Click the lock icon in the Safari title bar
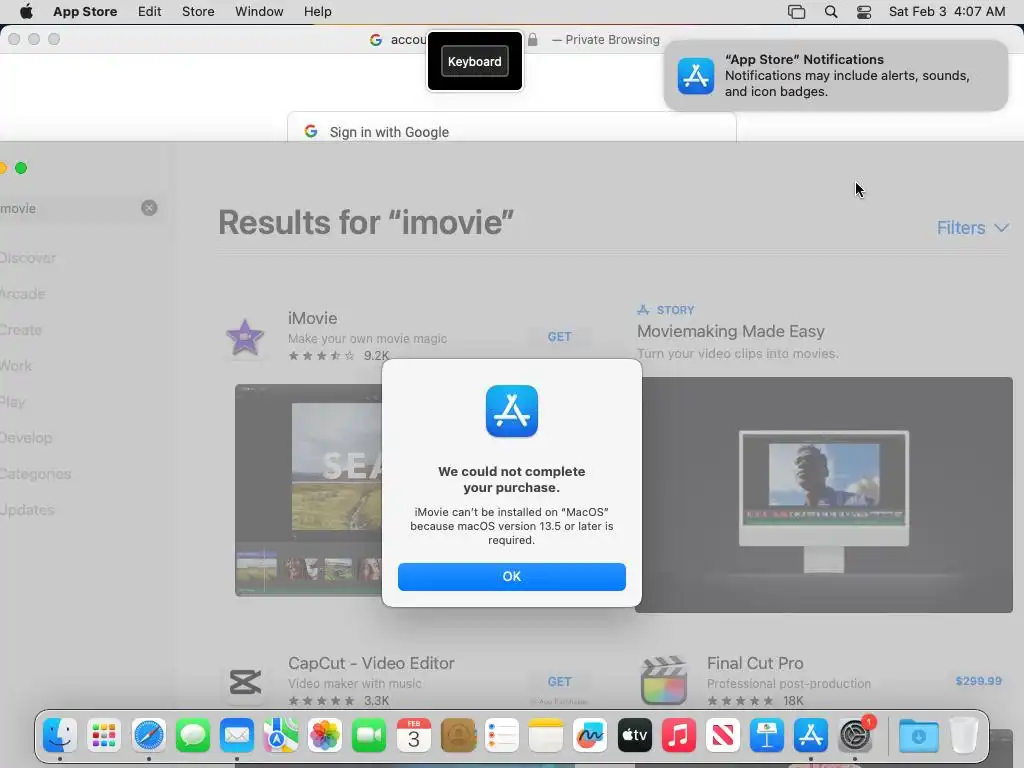The image size is (1024, 768). 532,40
